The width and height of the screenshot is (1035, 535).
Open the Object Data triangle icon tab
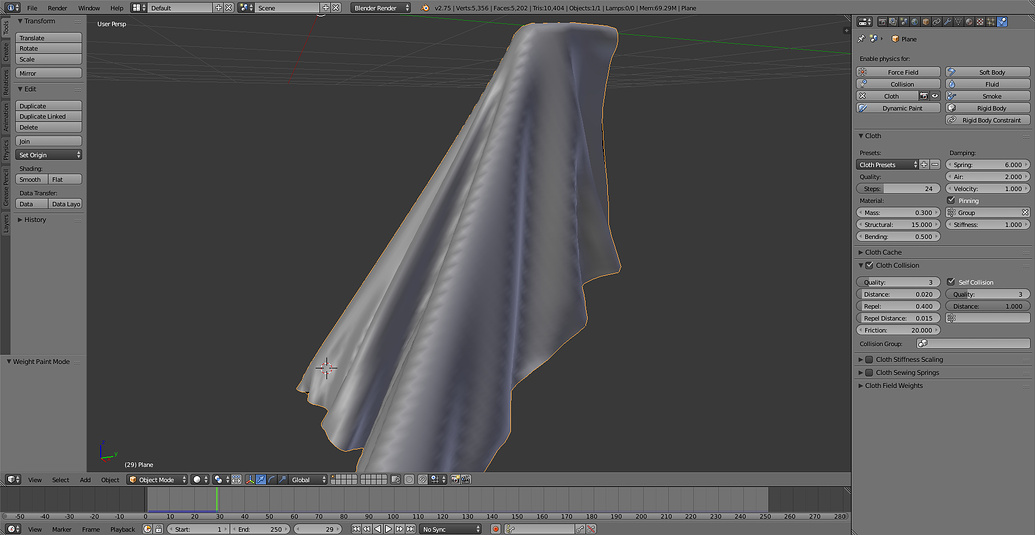click(x=958, y=22)
